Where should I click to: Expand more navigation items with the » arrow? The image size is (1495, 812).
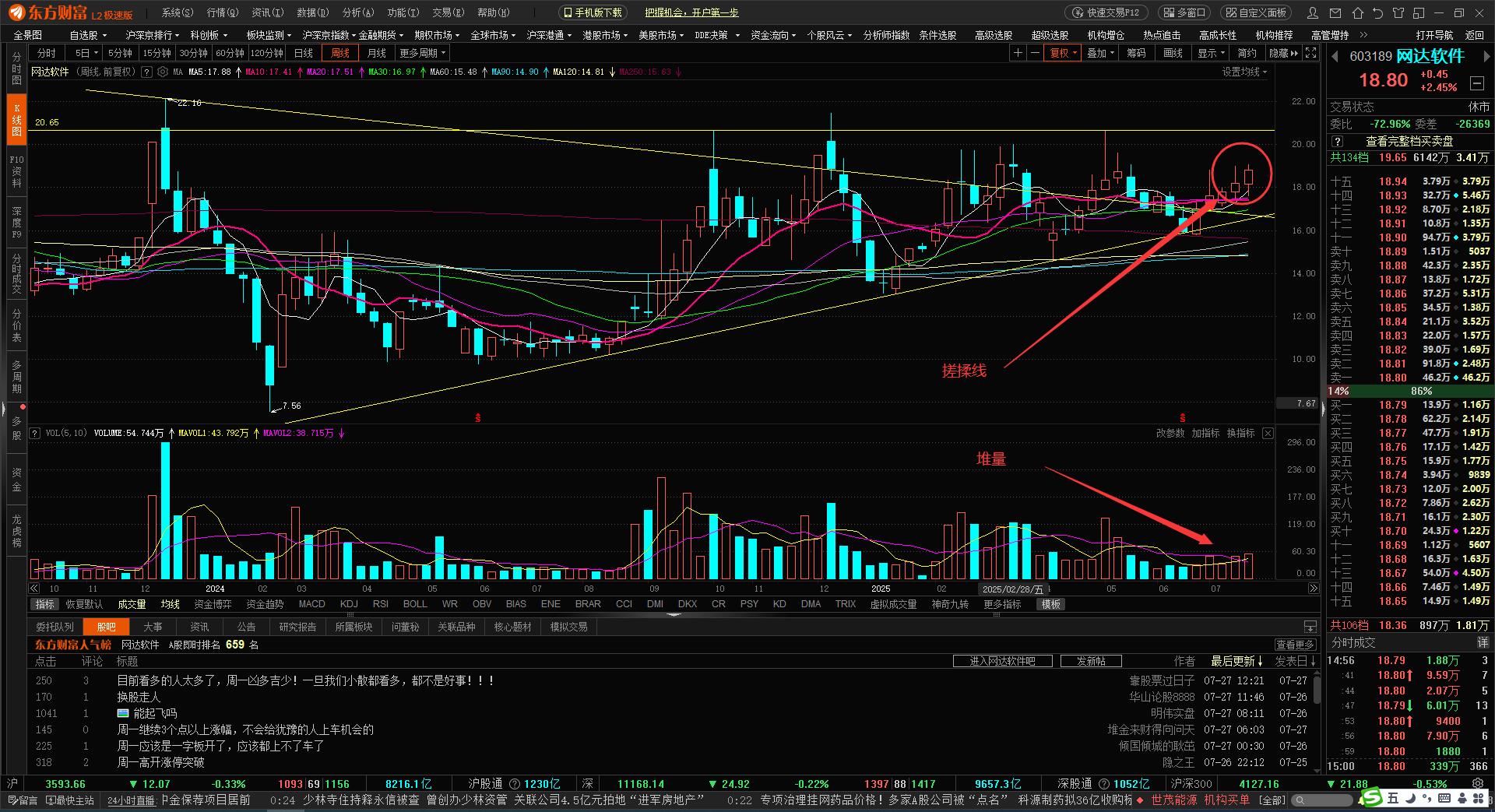tap(1364, 35)
